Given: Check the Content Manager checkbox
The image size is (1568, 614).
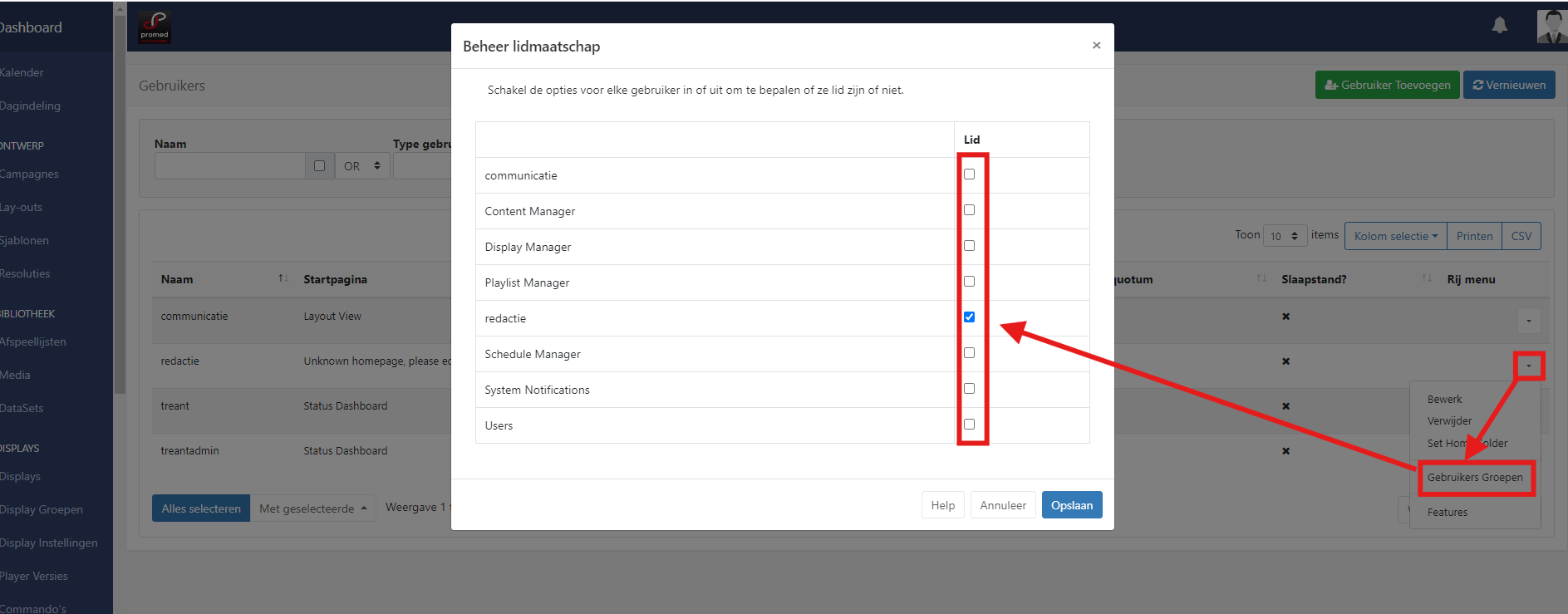Looking at the screenshot, I should tap(969, 210).
